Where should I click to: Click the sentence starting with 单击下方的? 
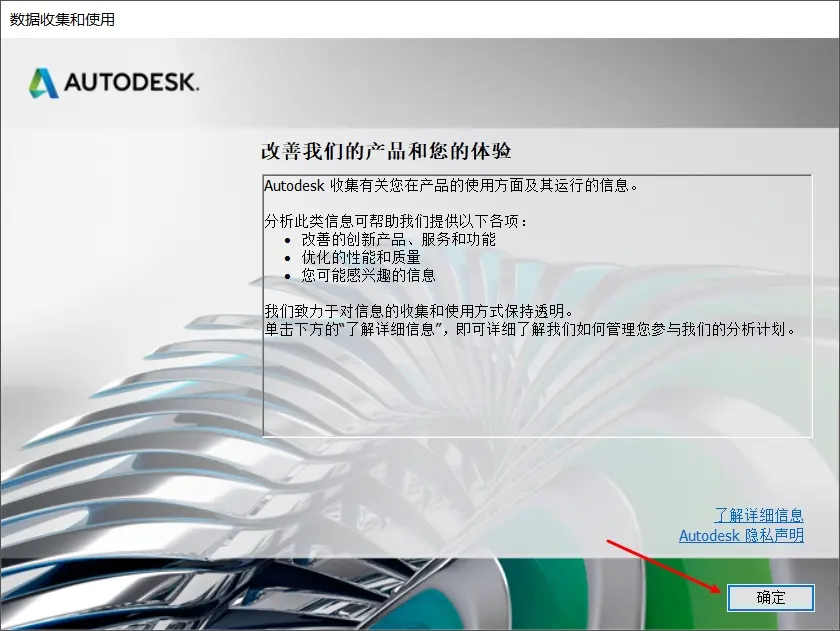coord(530,329)
